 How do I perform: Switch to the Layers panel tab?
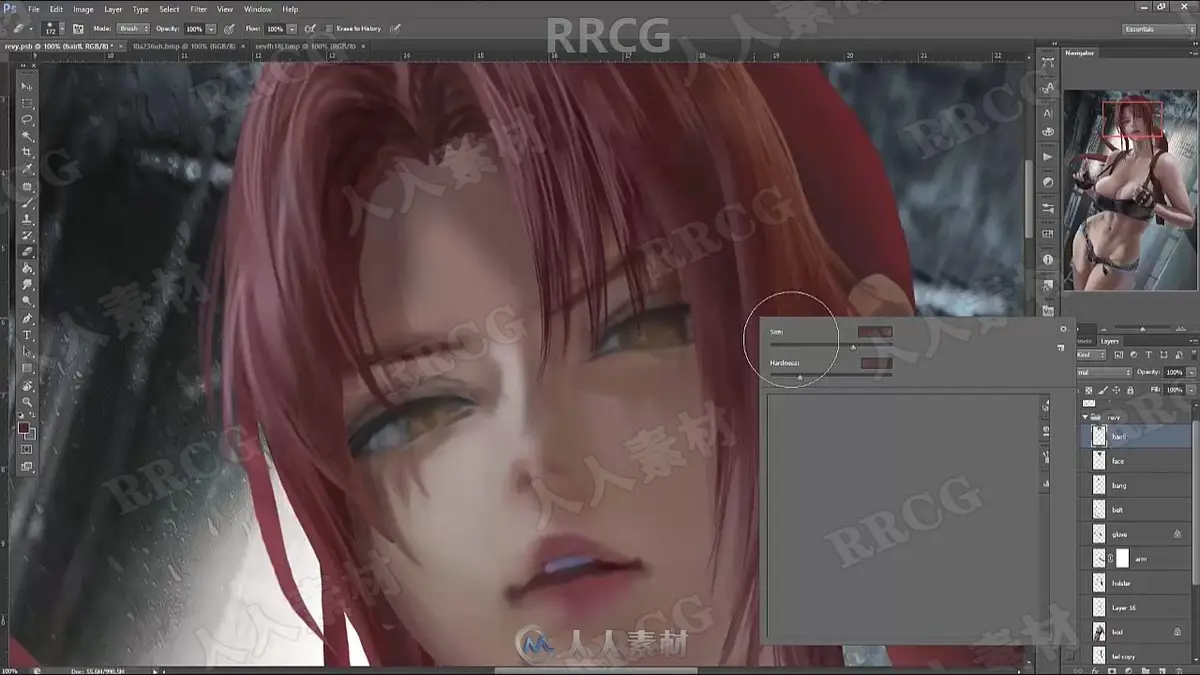(x=1110, y=341)
